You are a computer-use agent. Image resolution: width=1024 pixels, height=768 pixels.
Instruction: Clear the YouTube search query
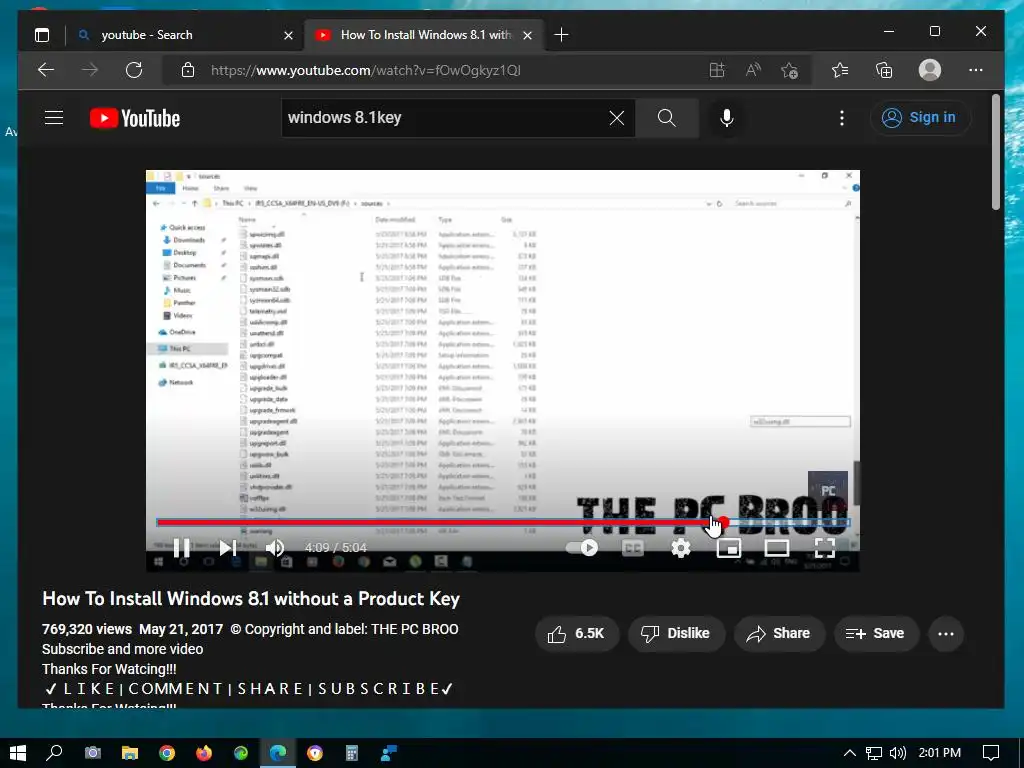(x=616, y=118)
